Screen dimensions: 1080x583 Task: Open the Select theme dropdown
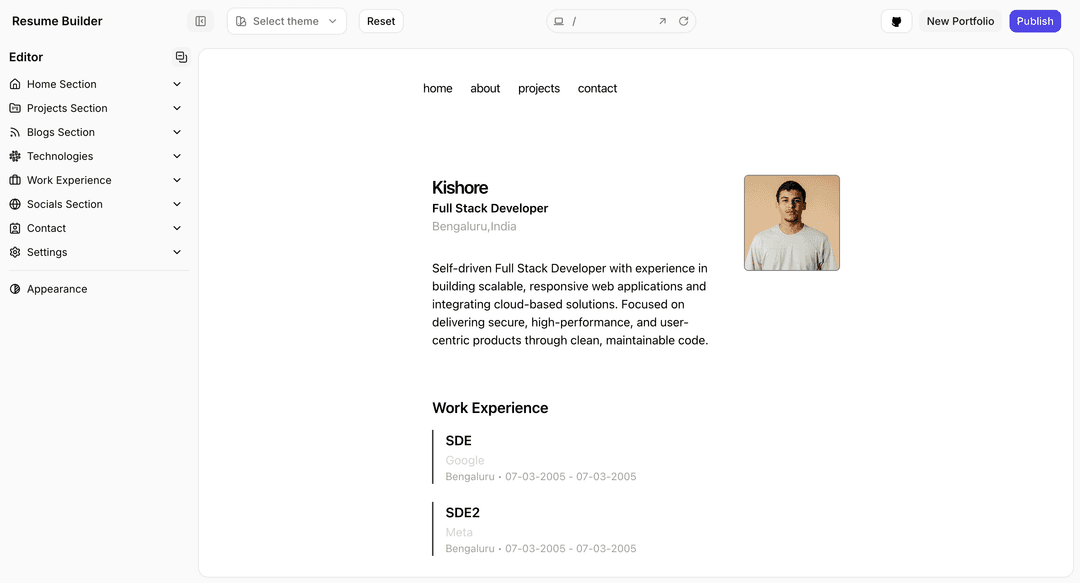pyautogui.click(x=286, y=21)
